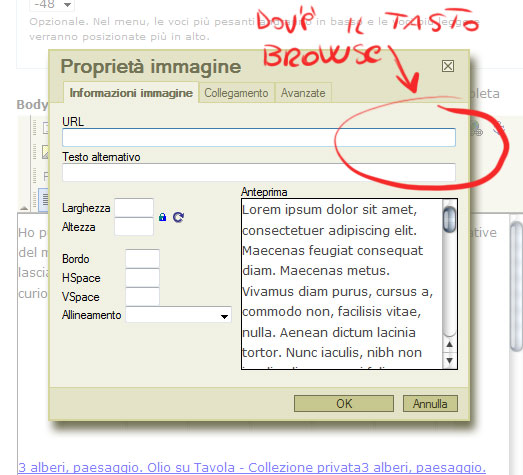Screen dimensions: 523x475
Task: Click the preview scrollbar up arrow
Action: pyautogui.click(x=449, y=345)
